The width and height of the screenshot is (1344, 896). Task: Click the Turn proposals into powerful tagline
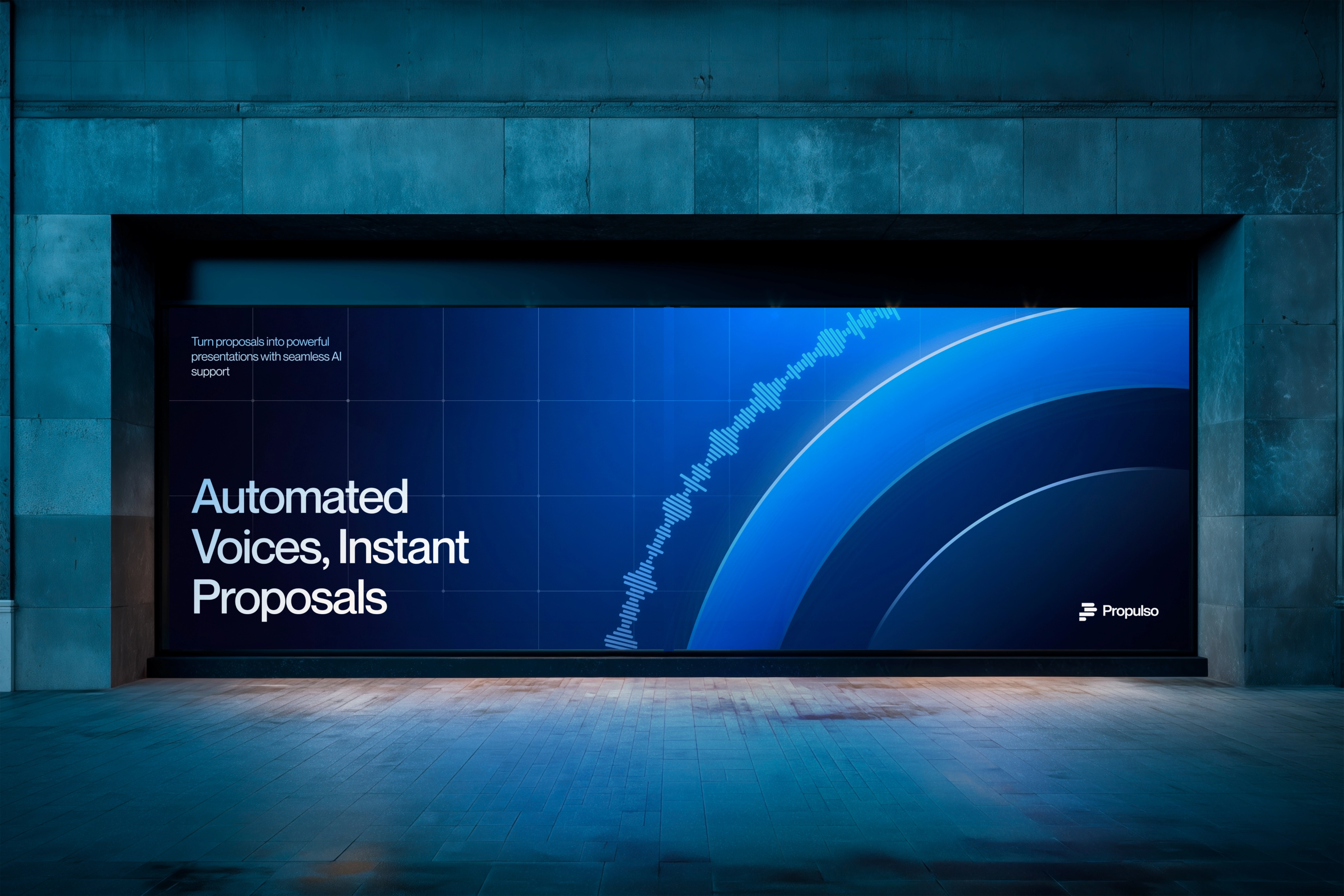(260, 342)
